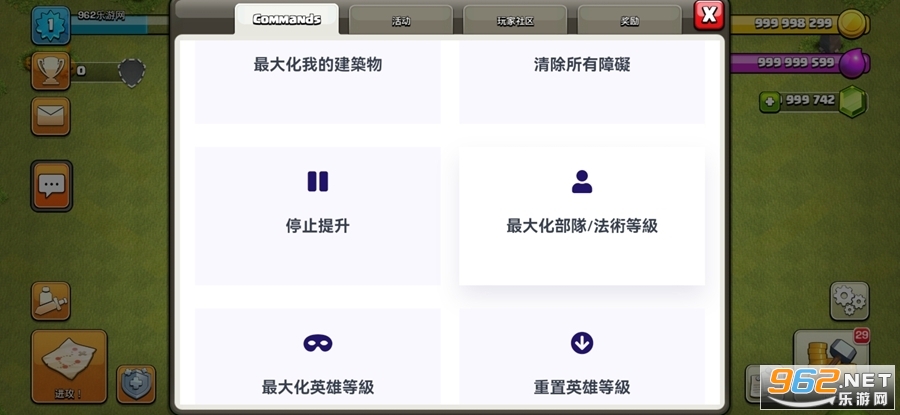Switch to the Commands tab
Screen dimensions: 900x415
286,20
